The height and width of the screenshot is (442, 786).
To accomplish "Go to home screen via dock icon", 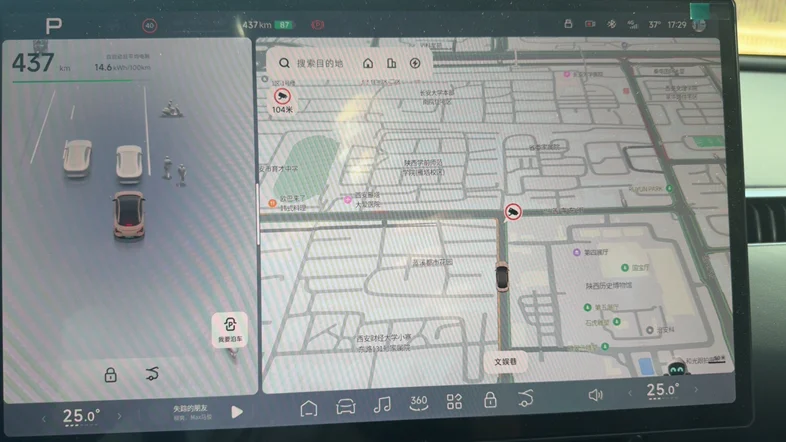I will point(309,408).
